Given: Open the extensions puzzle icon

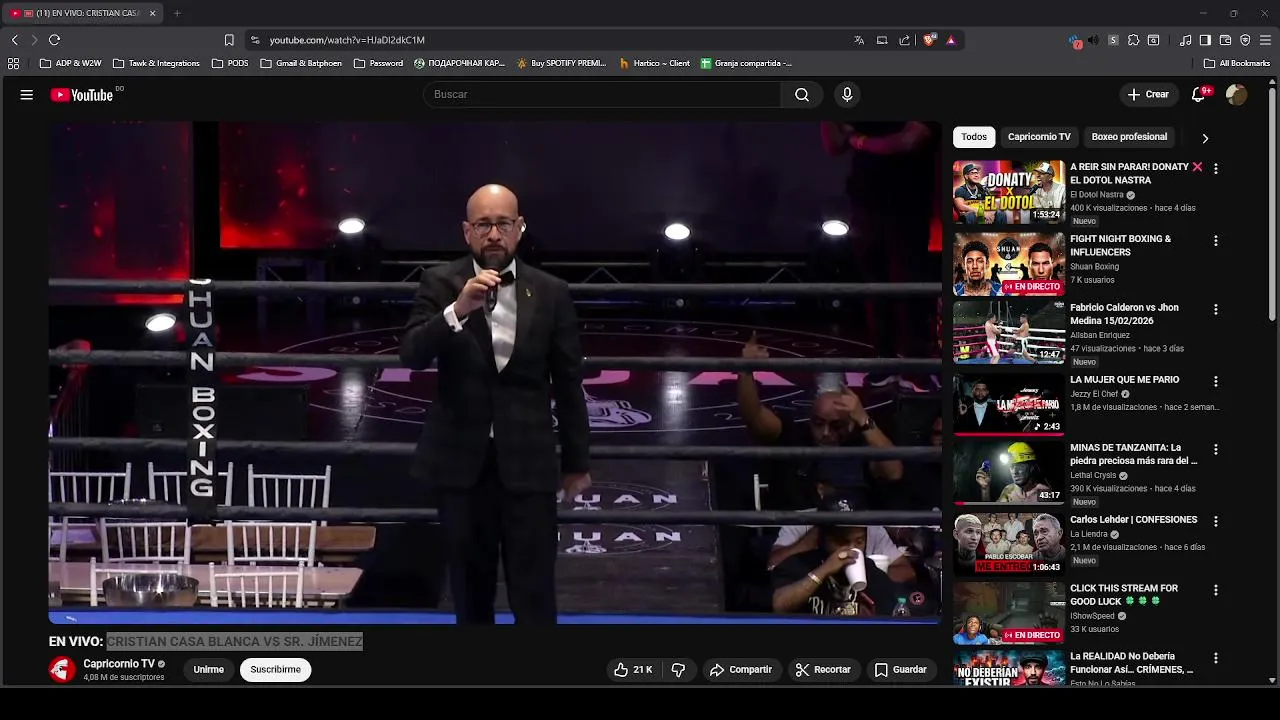Looking at the screenshot, I should pyautogui.click(x=1133, y=40).
